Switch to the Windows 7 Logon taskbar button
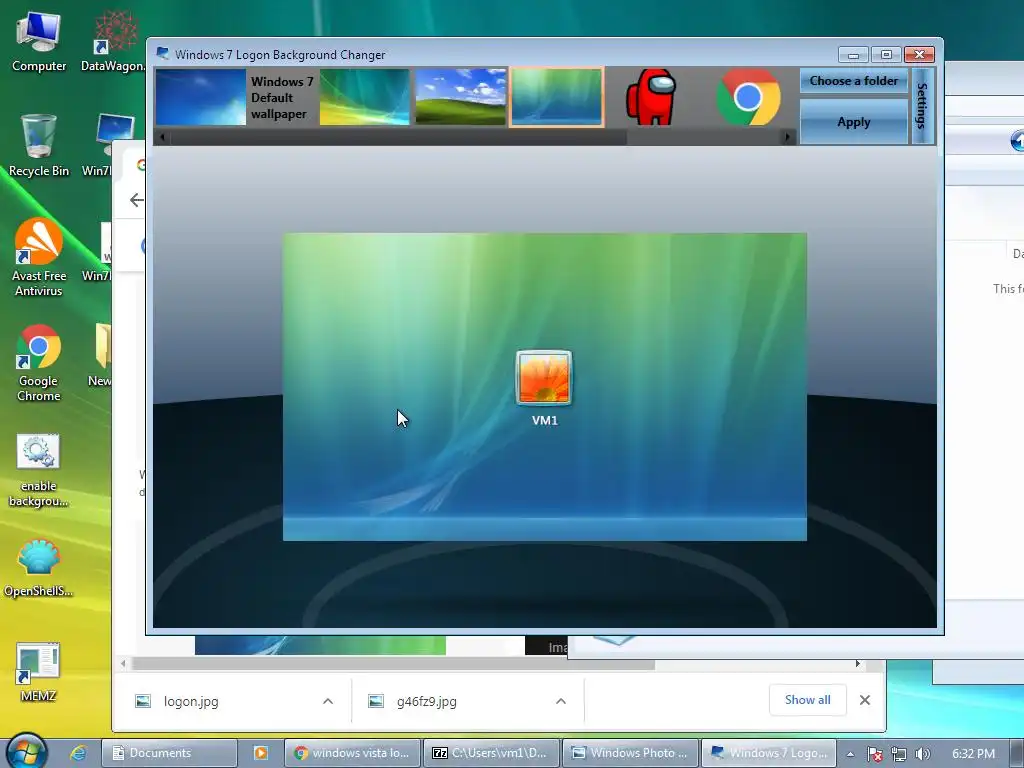Screen dimensions: 1024x768 coord(769,753)
